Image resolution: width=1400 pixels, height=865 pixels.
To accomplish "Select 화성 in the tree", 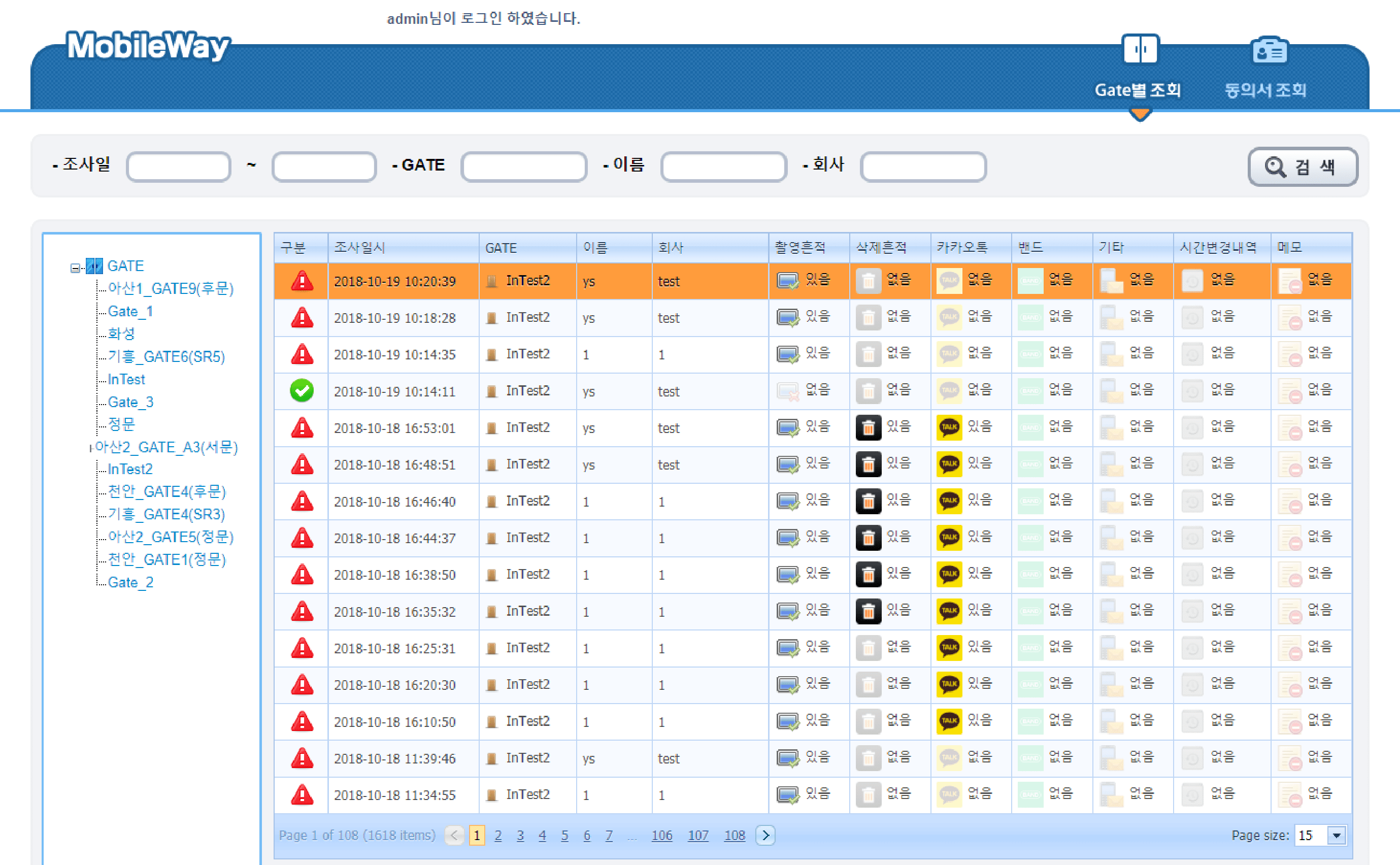I will click(121, 334).
